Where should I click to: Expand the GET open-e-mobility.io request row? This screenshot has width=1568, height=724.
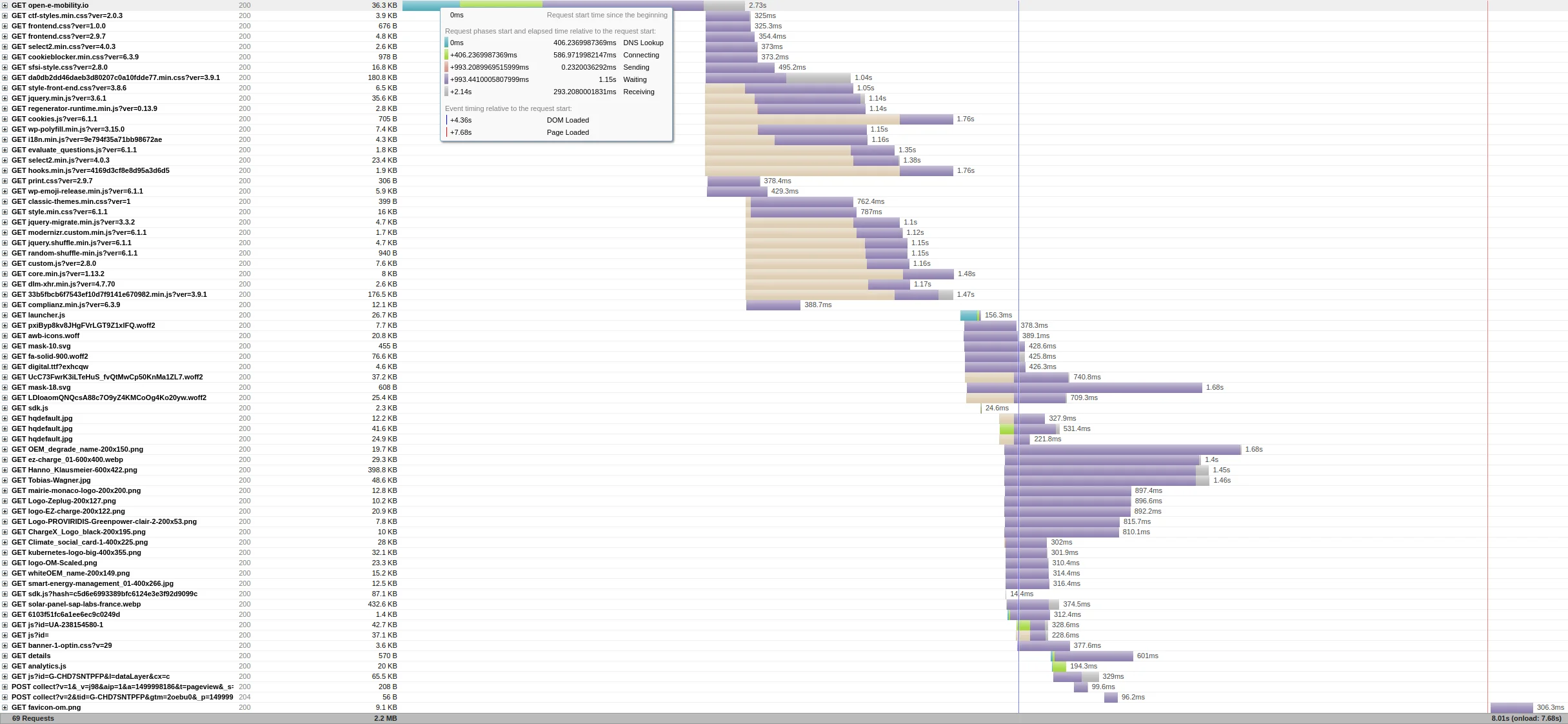coord(5,5)
